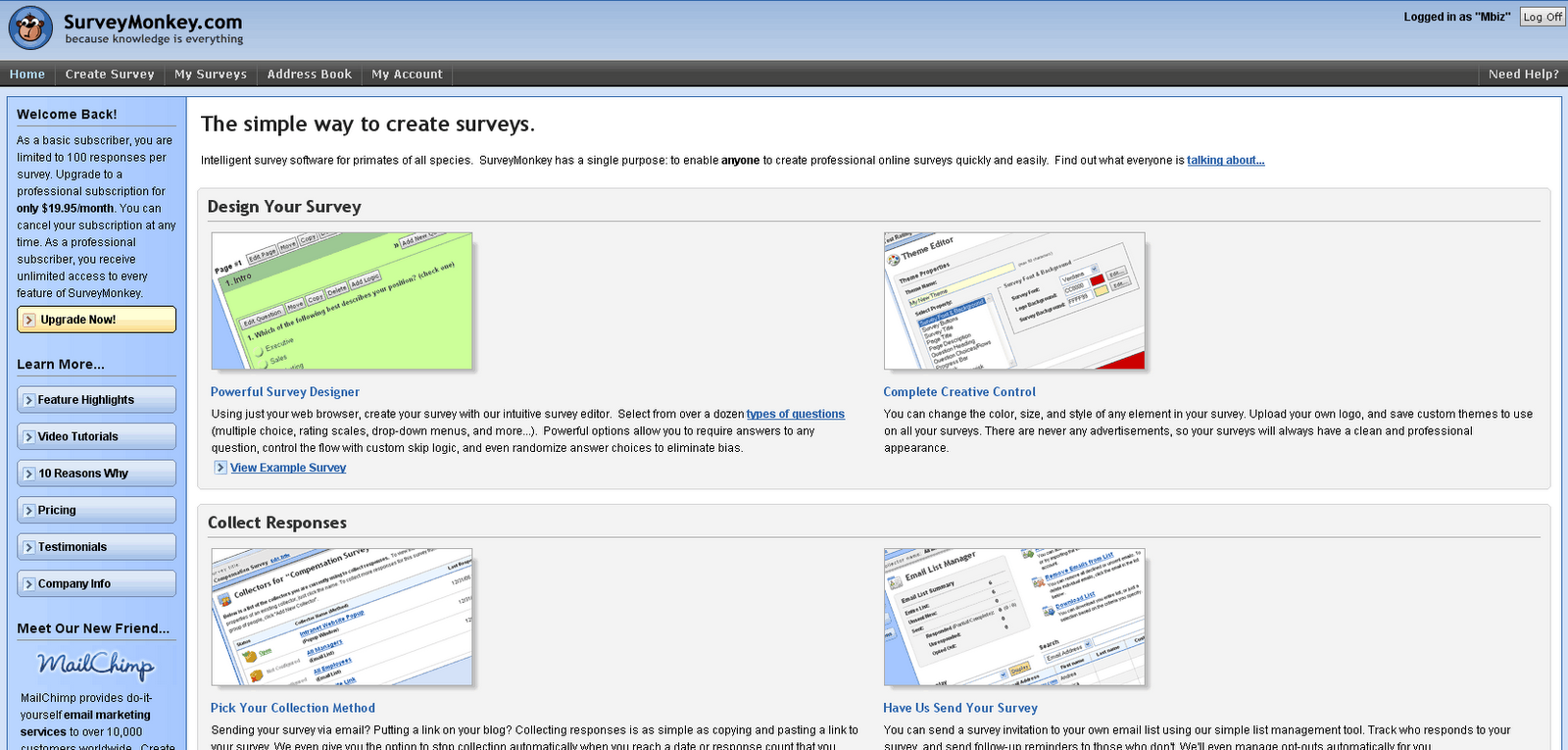This screenshot has height=750, width=1568.
Task: Click arrow icon beside Testimonials
Action: (x=27, y=547)
